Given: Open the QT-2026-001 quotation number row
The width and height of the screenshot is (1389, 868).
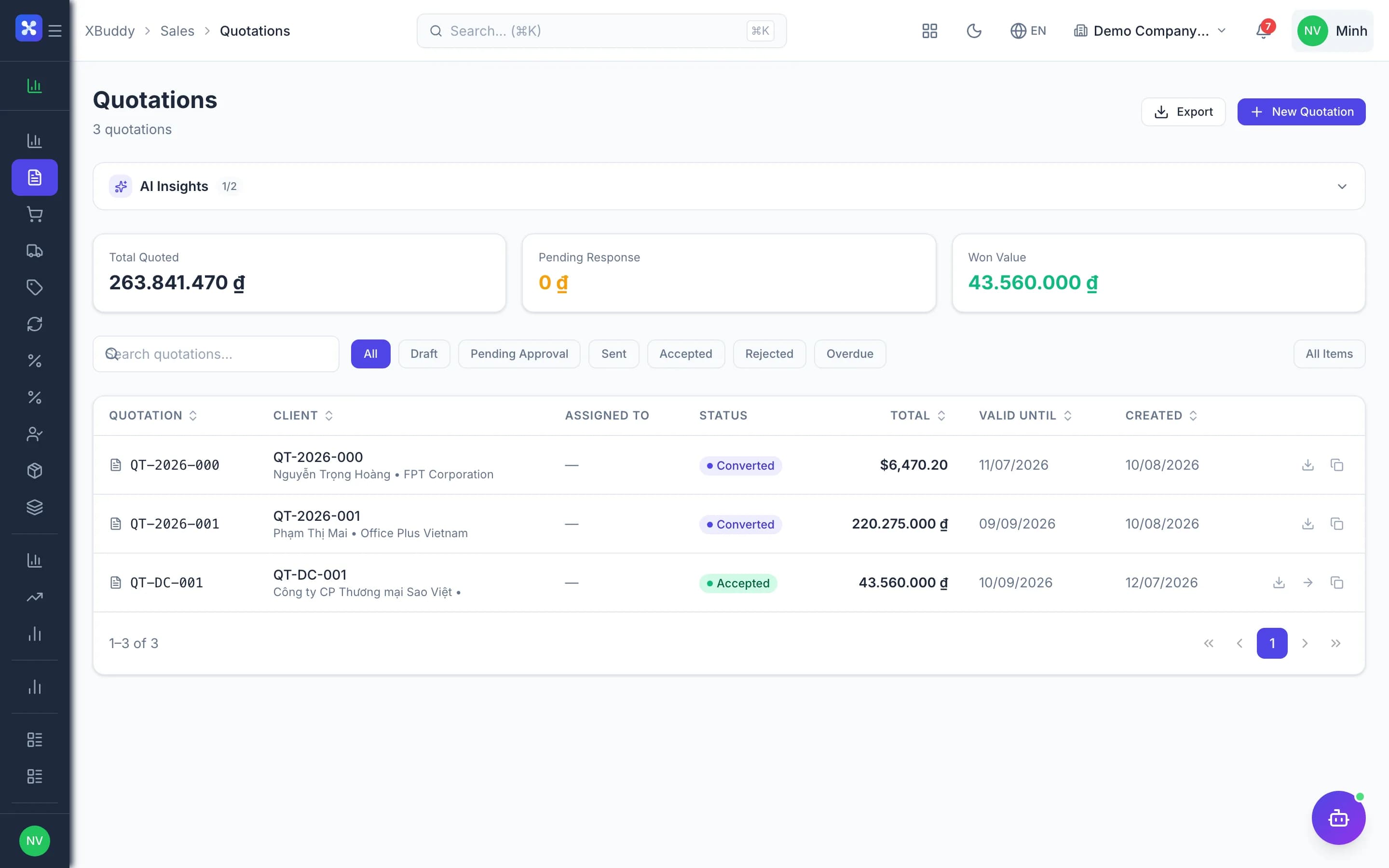Looking at the screenshot, I should tap(175, 524).
